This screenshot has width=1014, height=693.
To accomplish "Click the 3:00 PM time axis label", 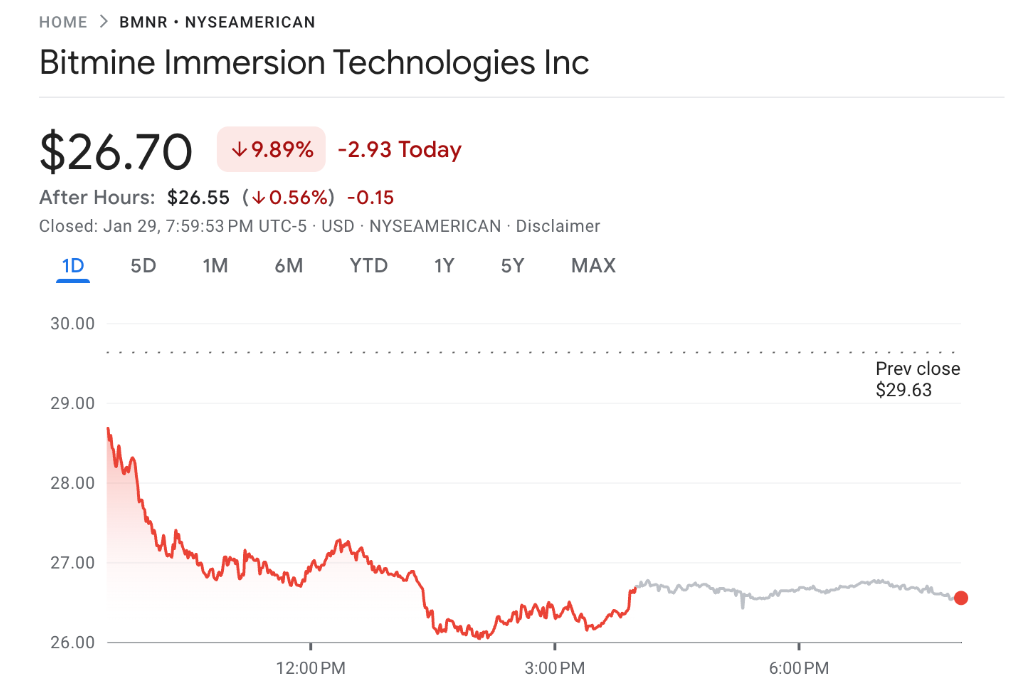I will (555, 667).
